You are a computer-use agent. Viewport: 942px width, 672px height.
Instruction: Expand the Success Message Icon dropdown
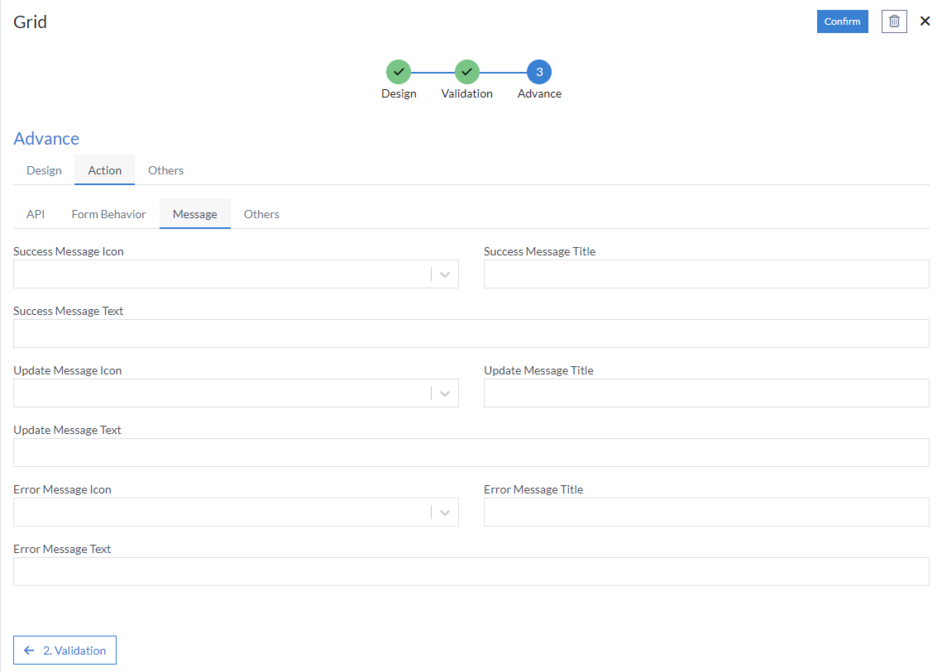pos(445,273)
